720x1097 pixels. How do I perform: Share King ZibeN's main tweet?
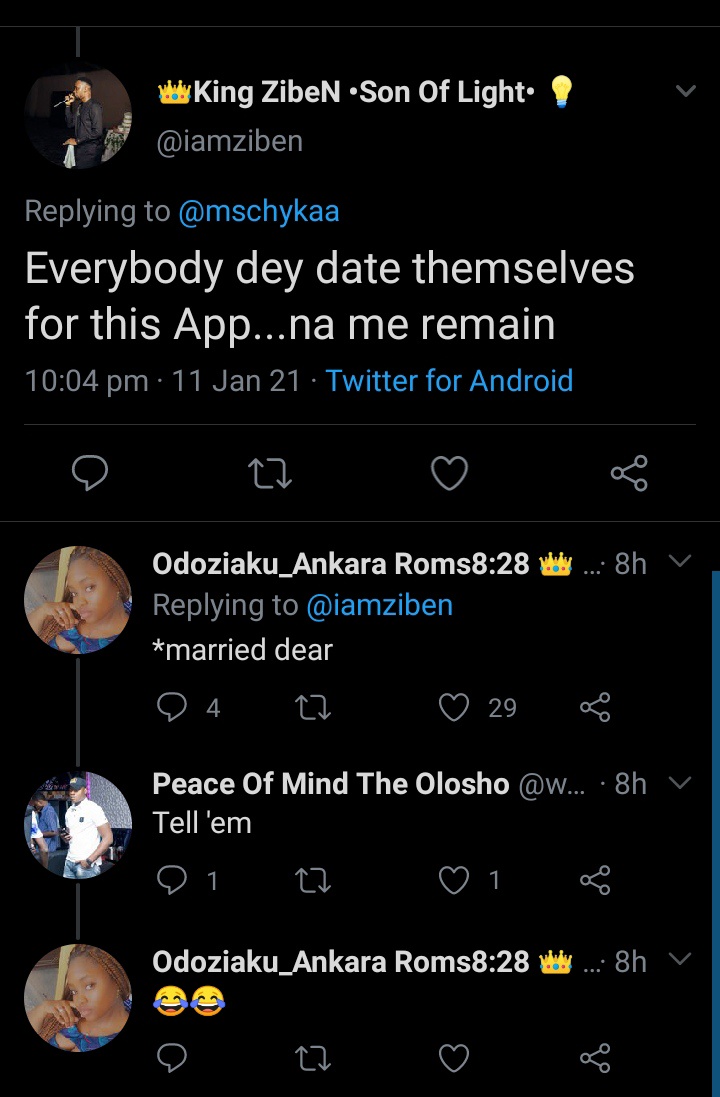(629, 473)
